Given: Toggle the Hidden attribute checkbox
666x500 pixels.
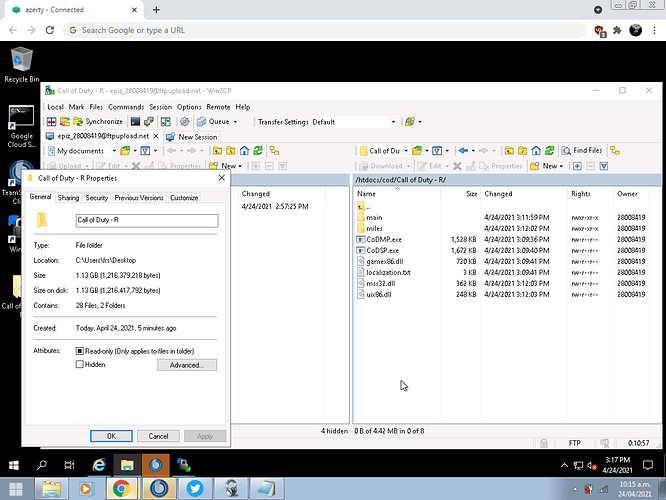Looking at the screenshot, I should [79, 364].
